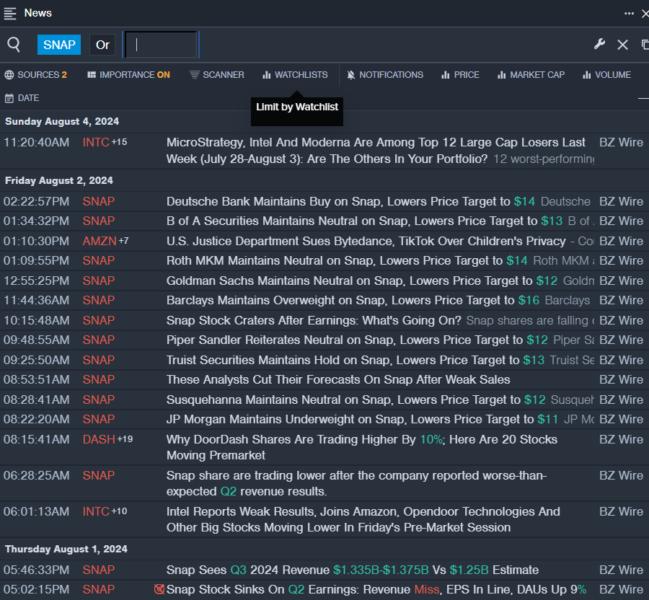Click the popout window icon at right edge
Screen dimensions: 649x600
click(645, 44)
